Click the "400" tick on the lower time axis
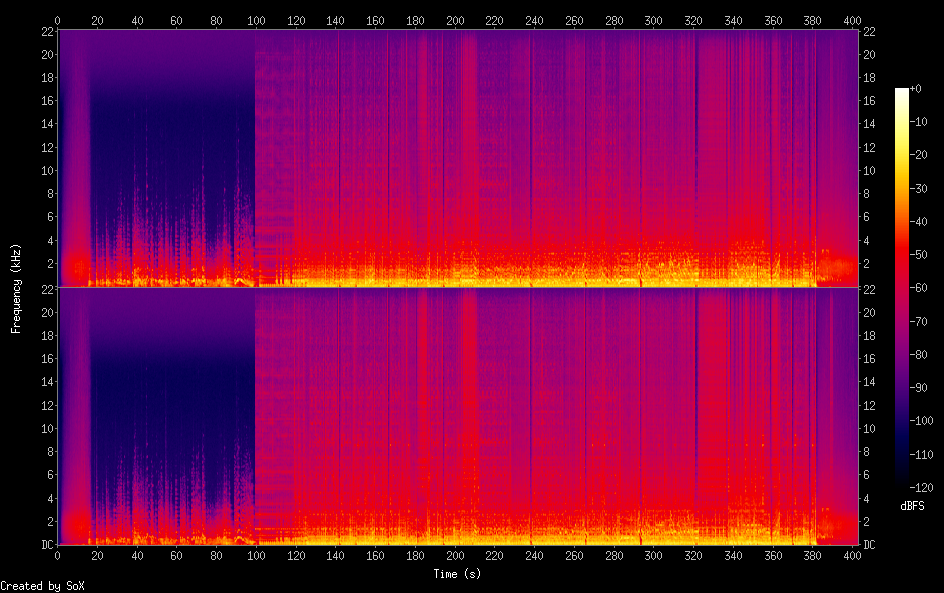Image resolution: width=944 pixels, height=593 pixels. click(852, 556)
